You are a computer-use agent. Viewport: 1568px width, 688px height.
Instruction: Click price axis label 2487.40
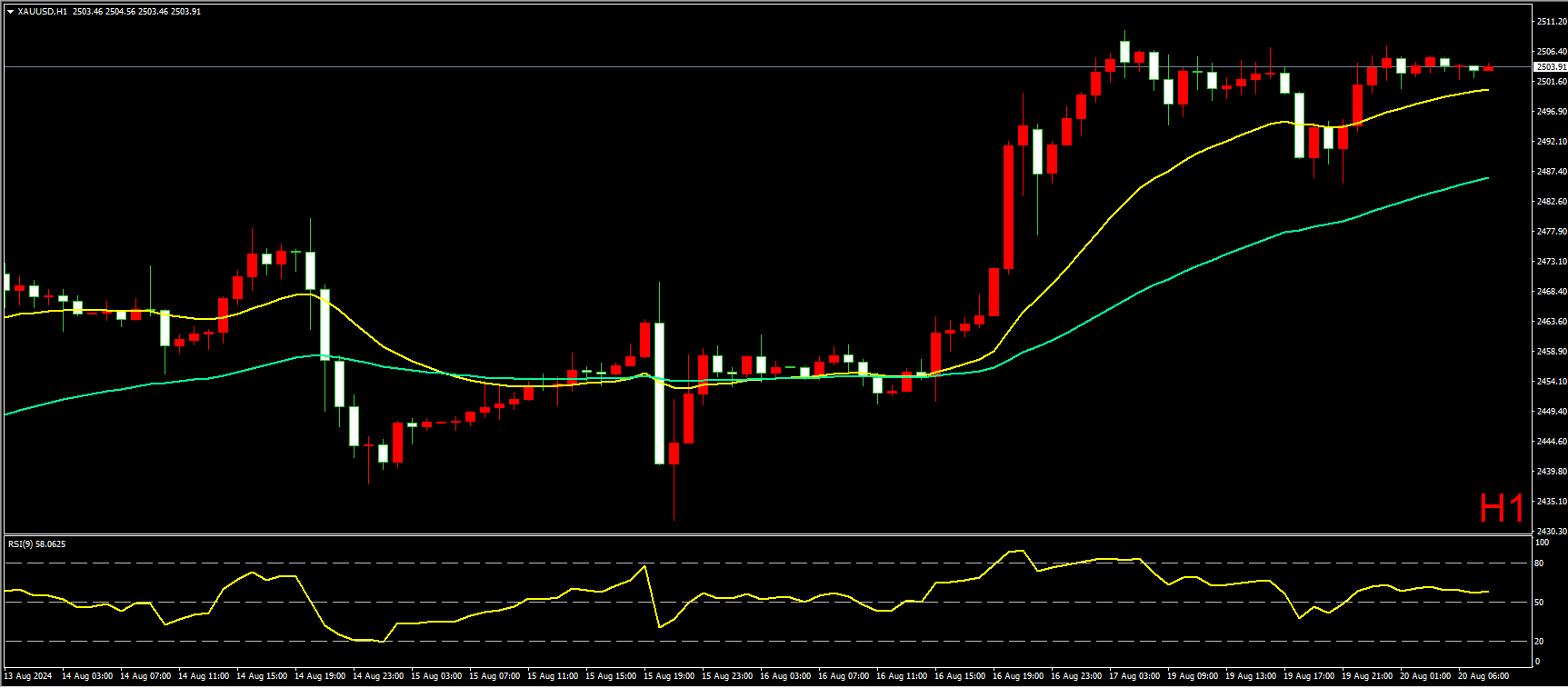[1552, 172]
